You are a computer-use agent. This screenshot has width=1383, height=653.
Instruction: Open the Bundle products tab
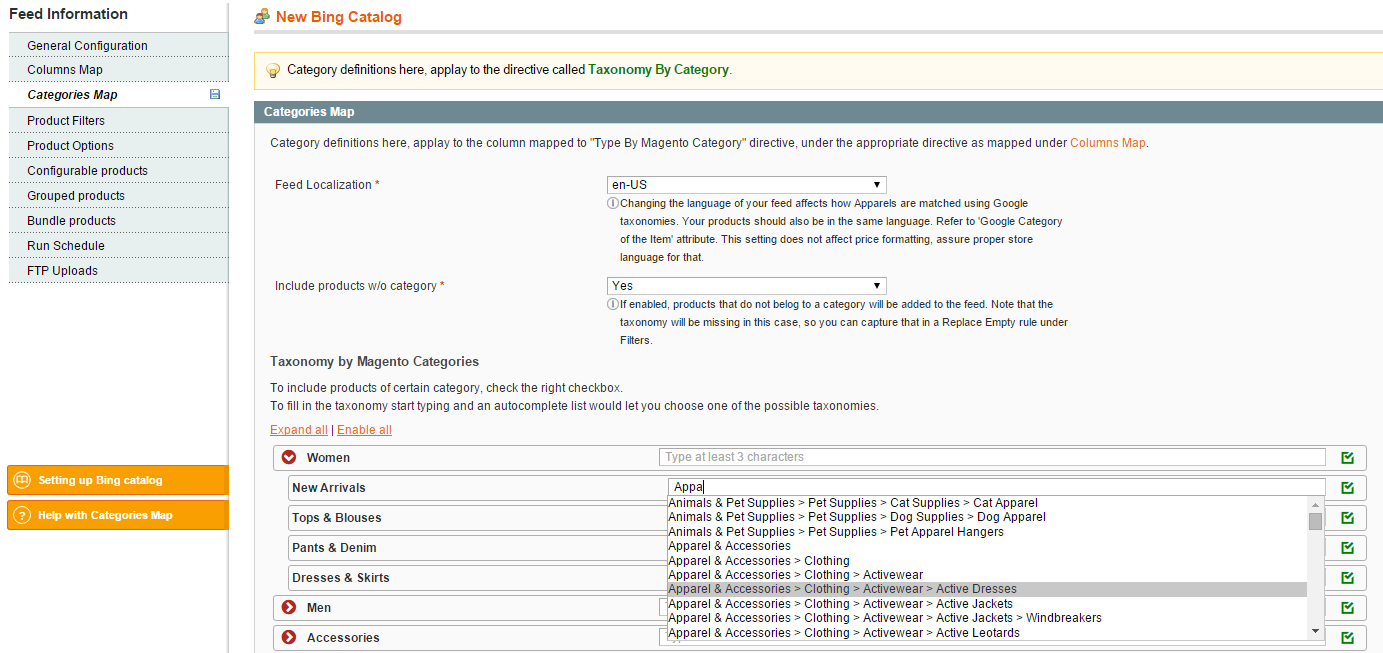point(118,220)
